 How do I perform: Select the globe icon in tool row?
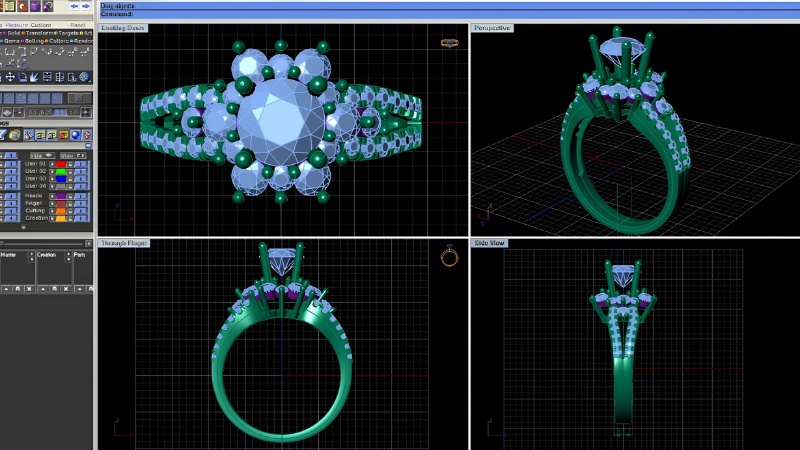[84, 77]
